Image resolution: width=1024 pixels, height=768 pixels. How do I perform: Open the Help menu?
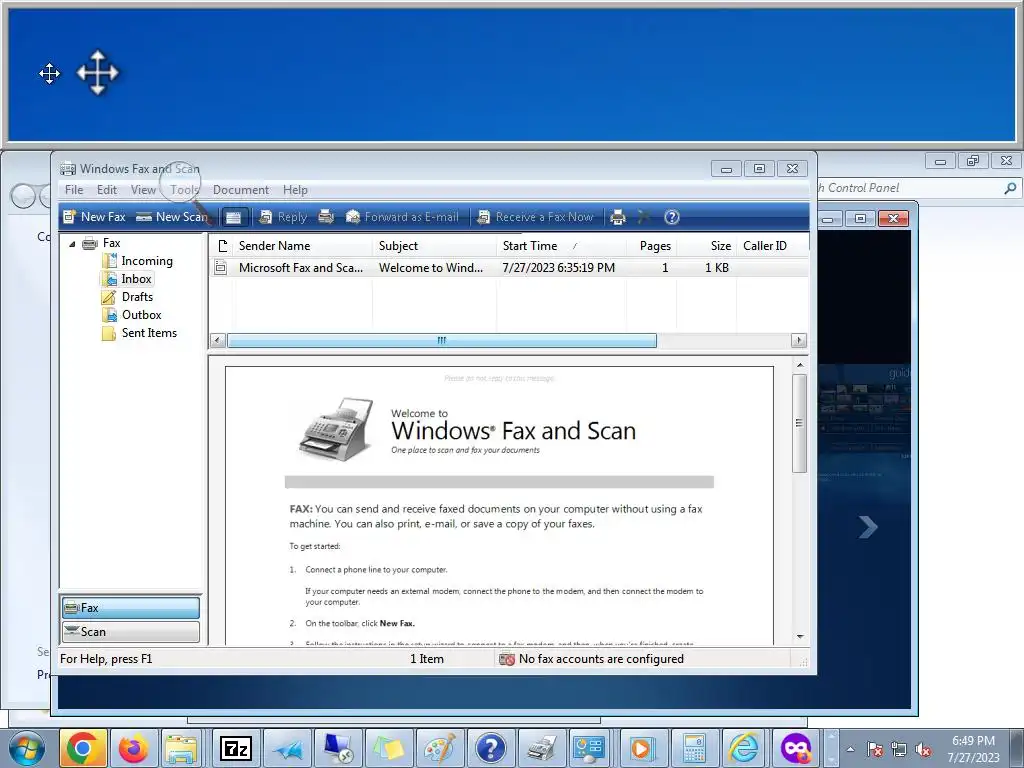tap(295, 190)
